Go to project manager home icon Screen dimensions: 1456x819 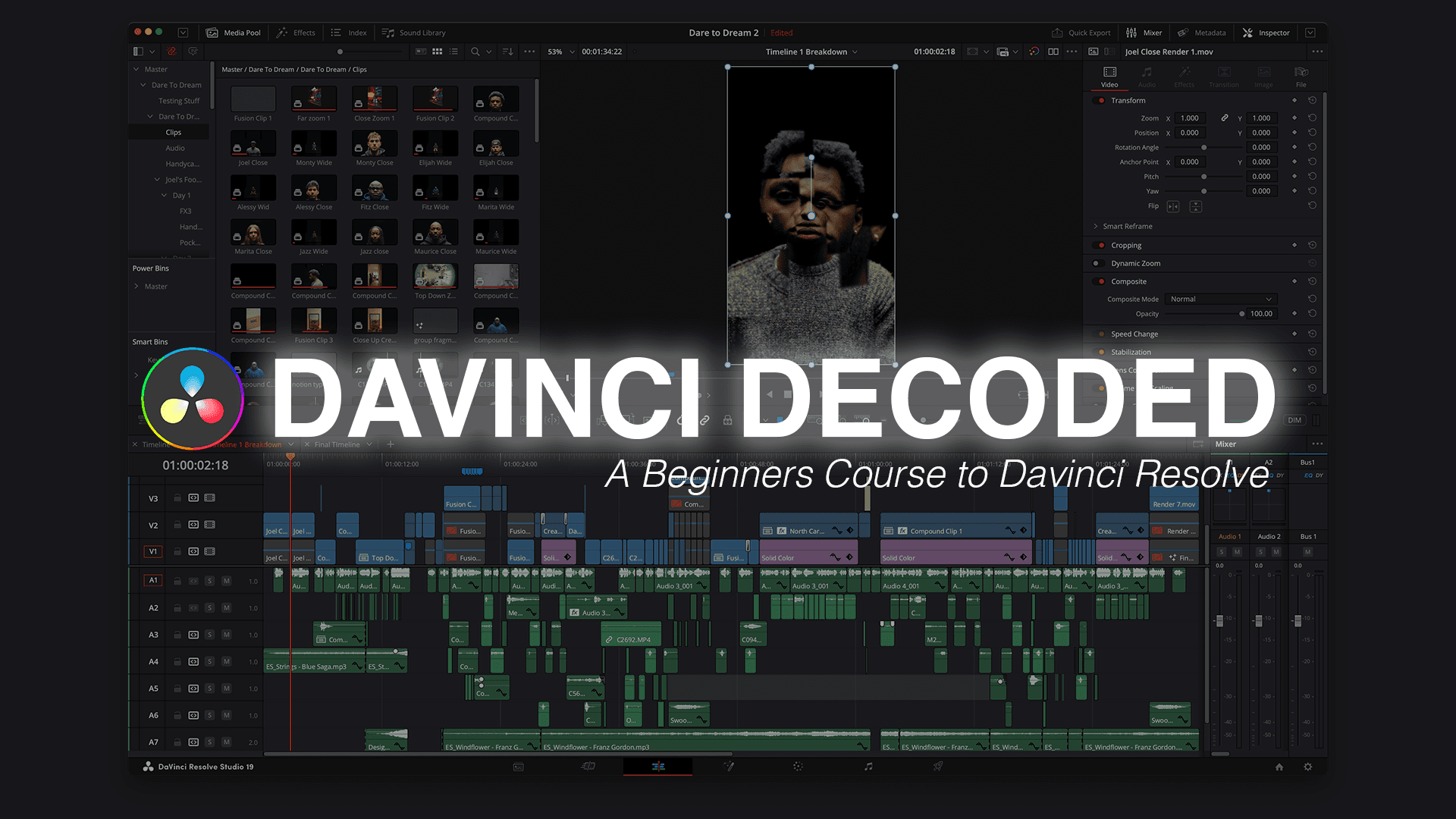(x=1279, y=767)
